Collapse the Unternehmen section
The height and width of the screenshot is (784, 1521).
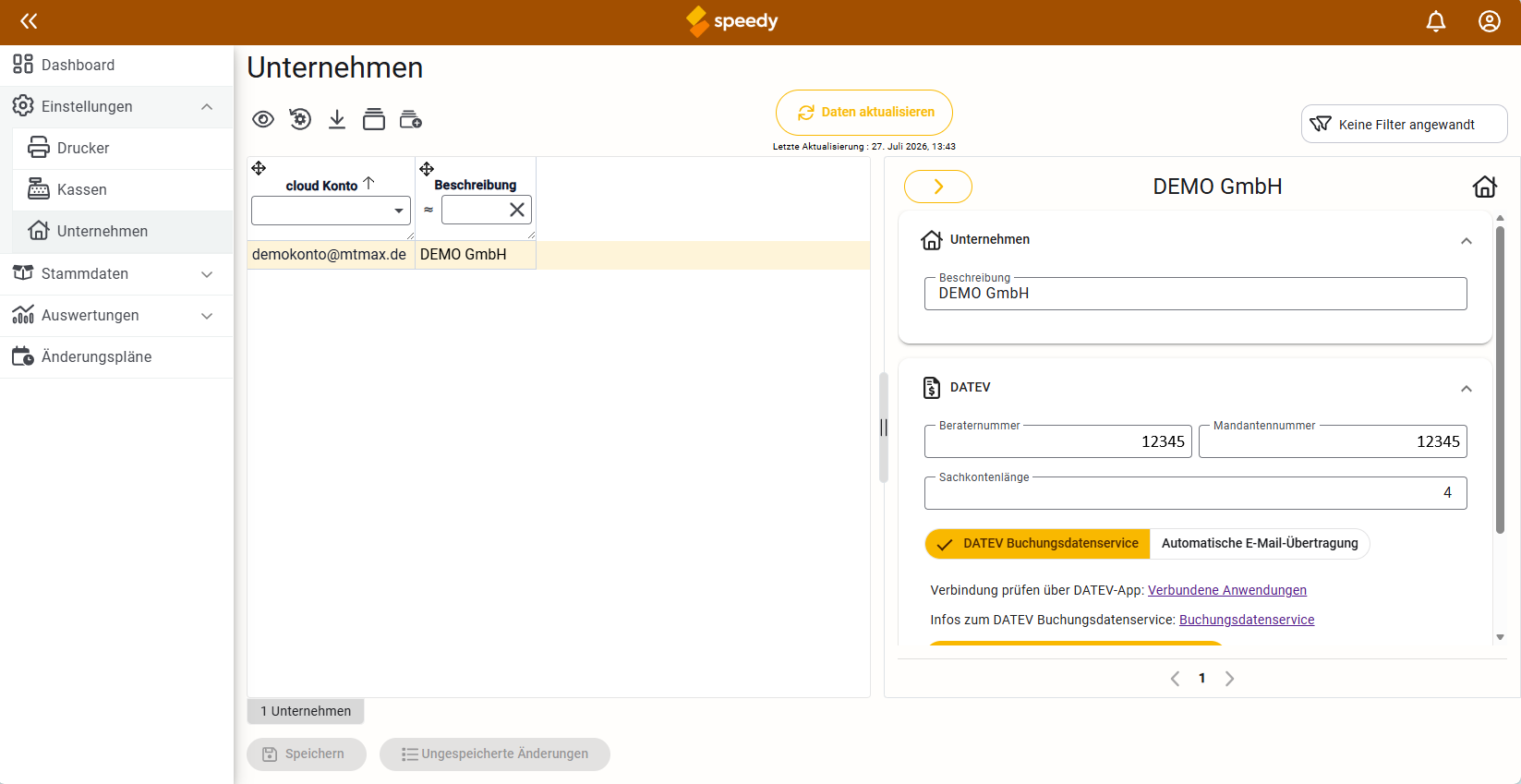tap(1467, 241)
